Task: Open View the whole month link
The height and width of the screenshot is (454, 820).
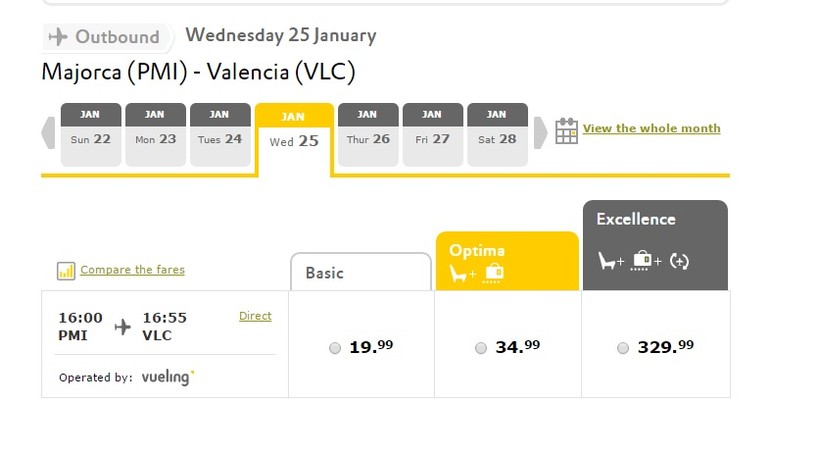Action: coord(651,128)
